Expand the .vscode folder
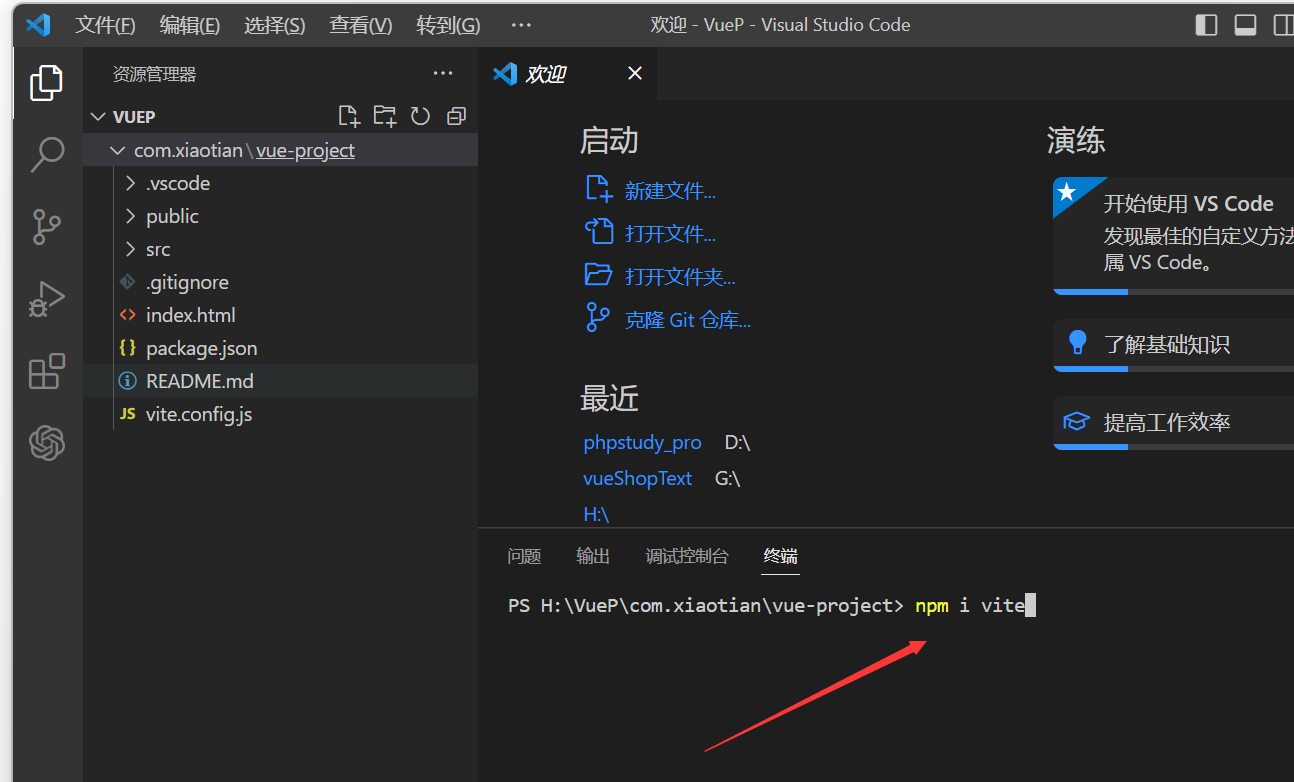 coord(130,183)
